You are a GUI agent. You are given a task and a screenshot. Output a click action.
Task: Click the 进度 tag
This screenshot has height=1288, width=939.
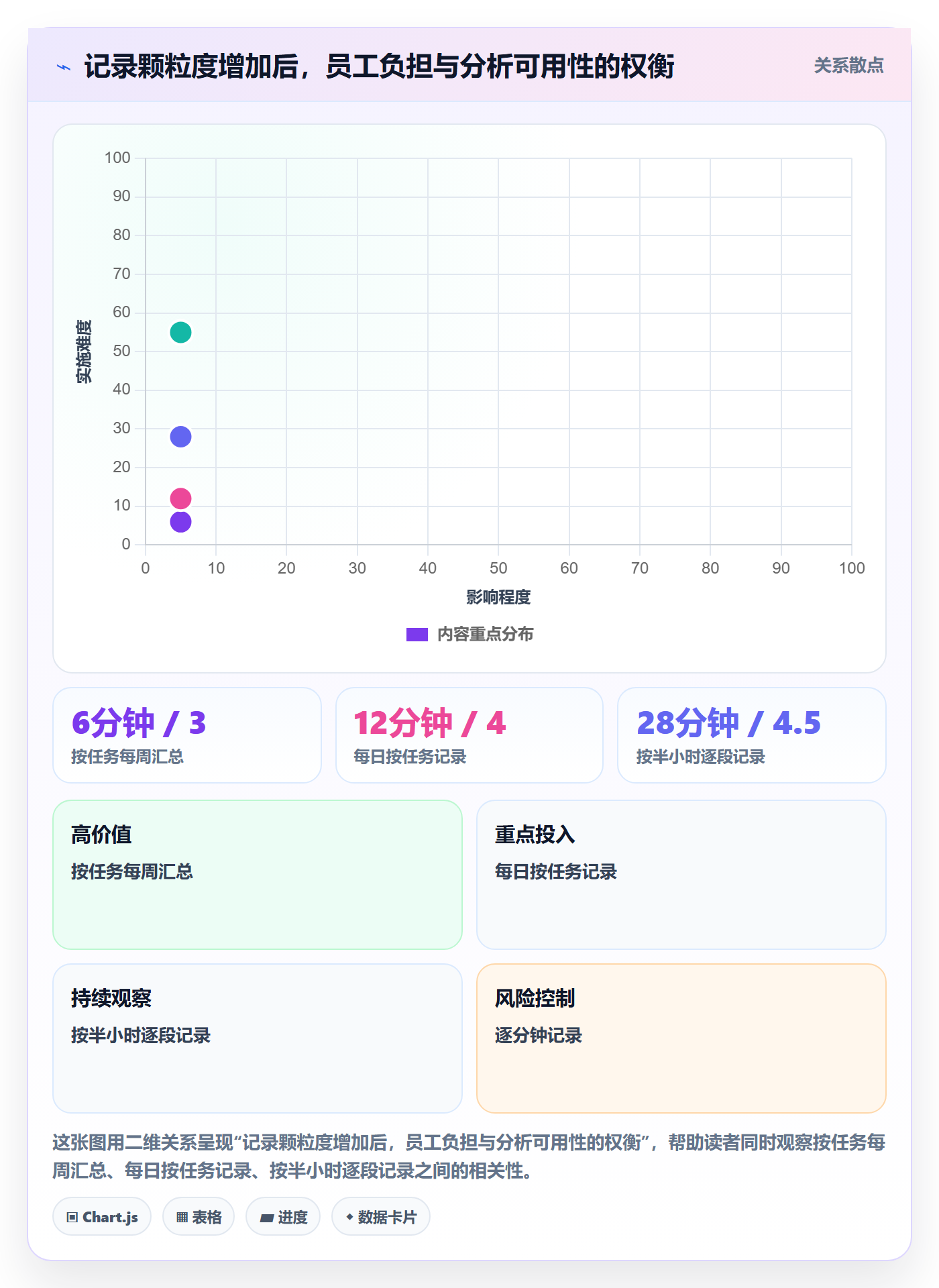click(283, 1217)
